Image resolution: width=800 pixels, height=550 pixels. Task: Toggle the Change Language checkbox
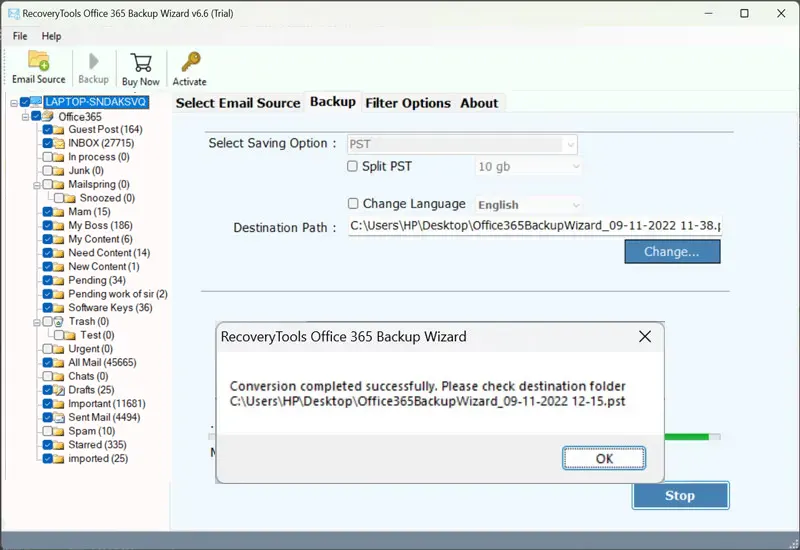click(352, 204)
